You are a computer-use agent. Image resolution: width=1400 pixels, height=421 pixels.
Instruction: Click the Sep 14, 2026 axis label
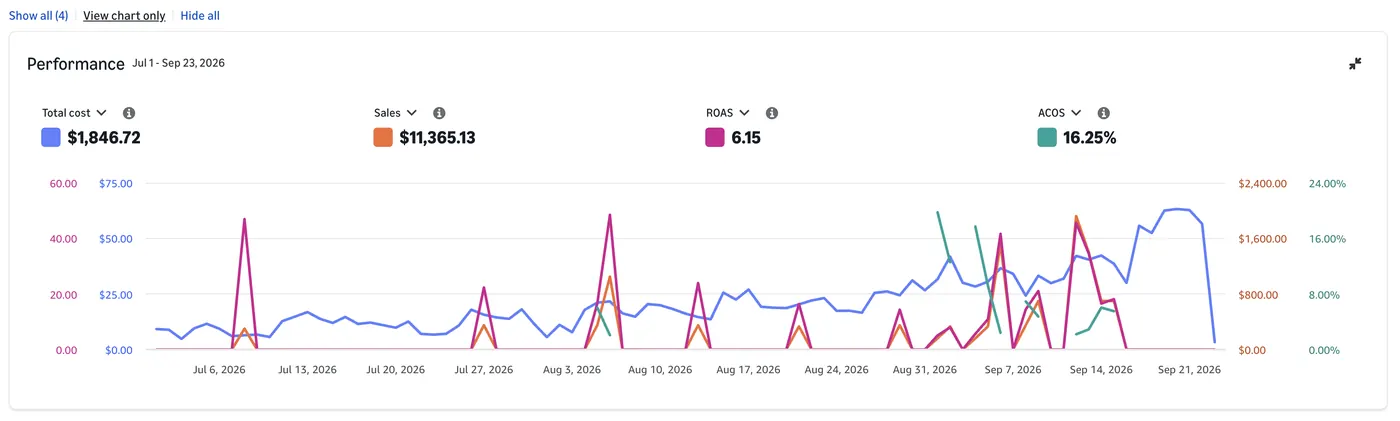1101,369
